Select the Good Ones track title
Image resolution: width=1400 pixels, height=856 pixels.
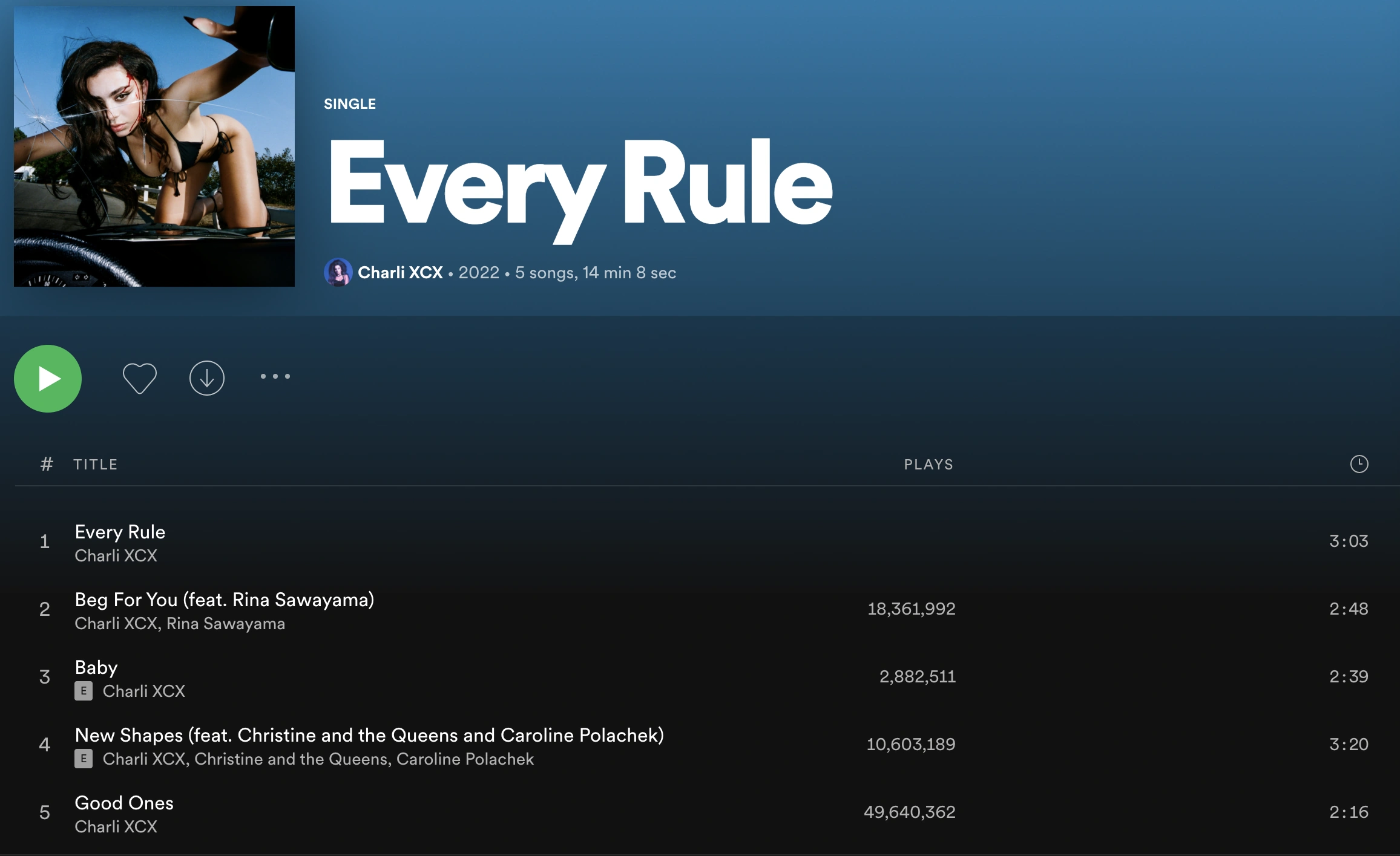[x=124, y=803]
